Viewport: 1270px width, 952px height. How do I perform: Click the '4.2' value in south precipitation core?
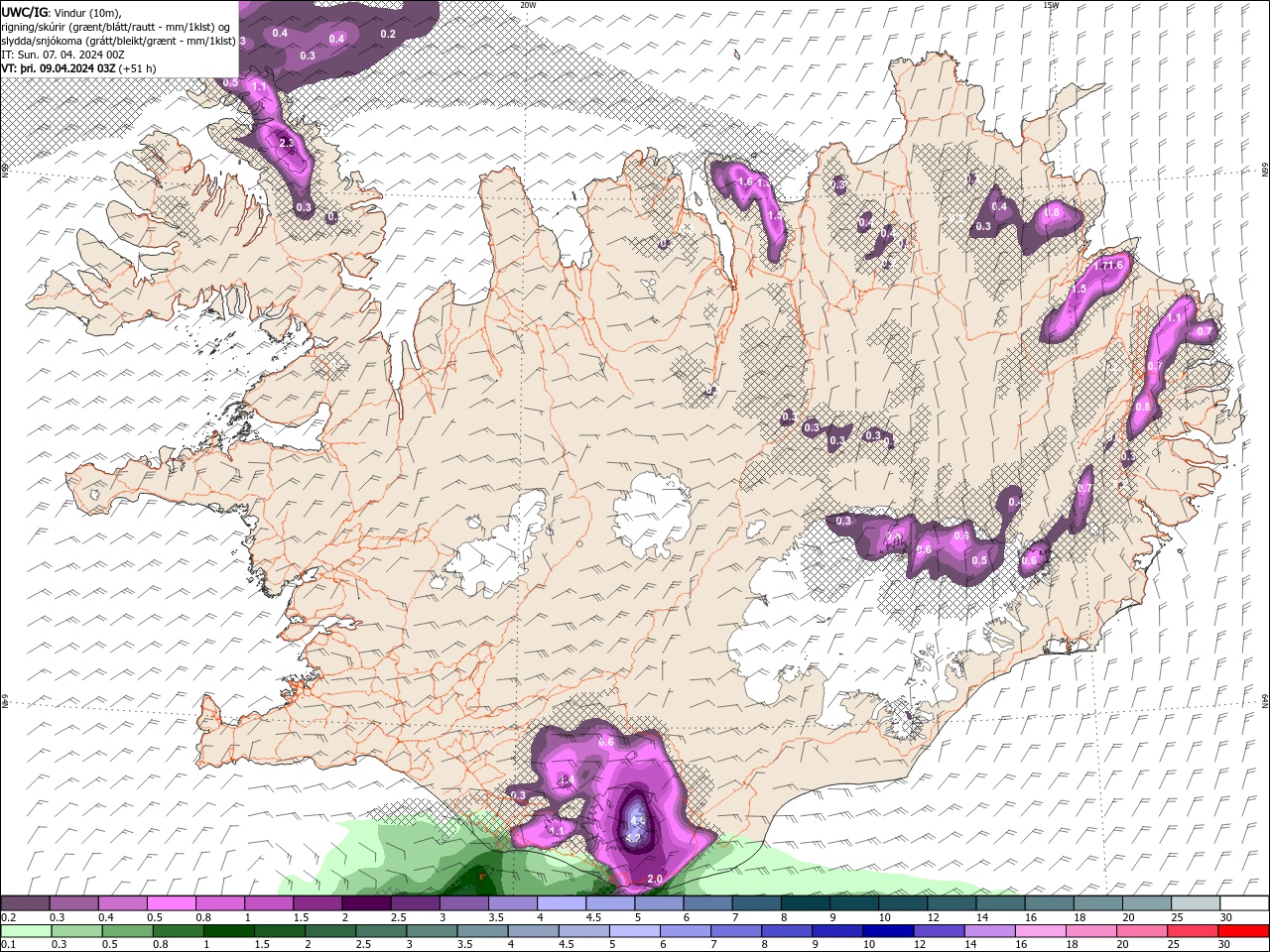(634, 838)
